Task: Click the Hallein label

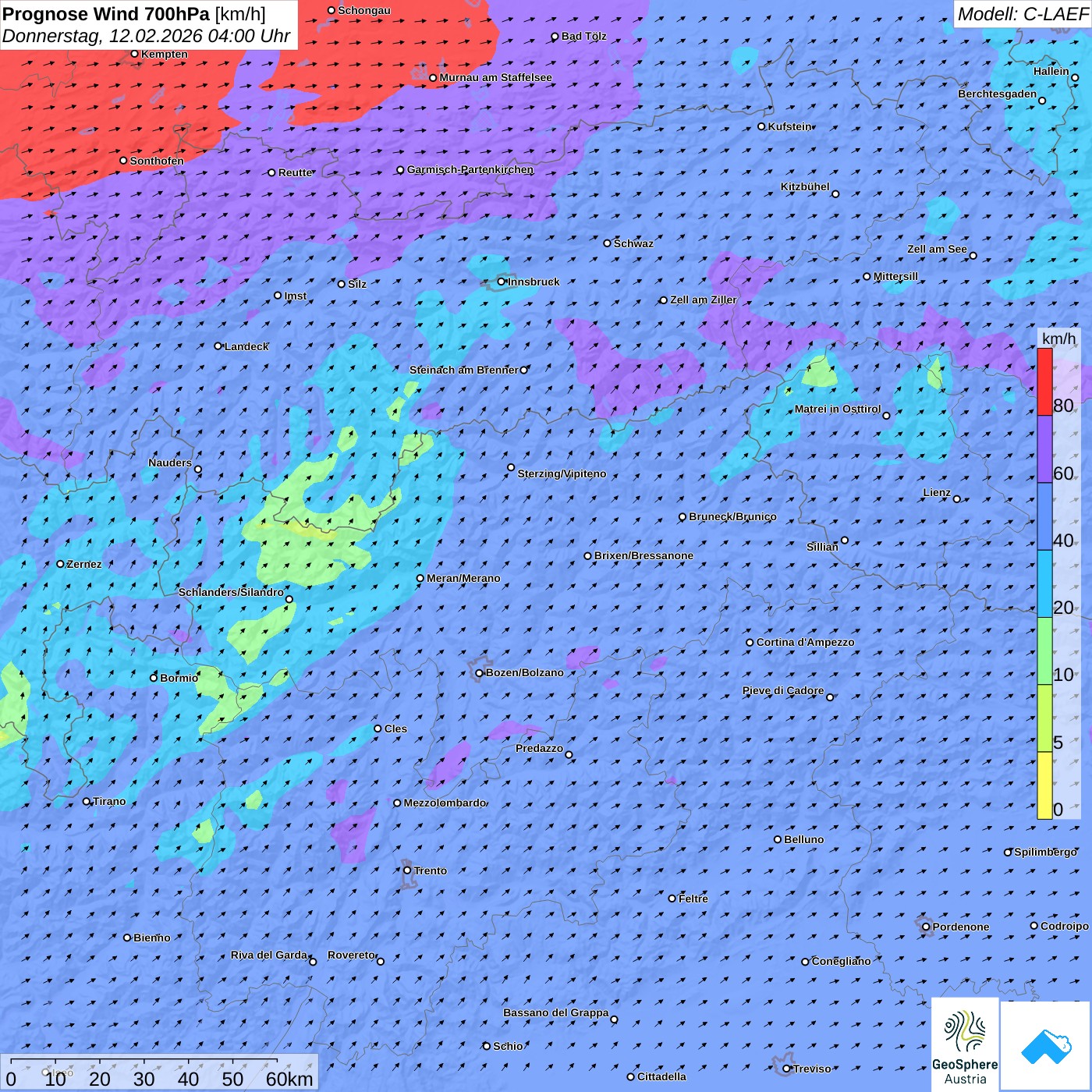Action: [1051, 71]
